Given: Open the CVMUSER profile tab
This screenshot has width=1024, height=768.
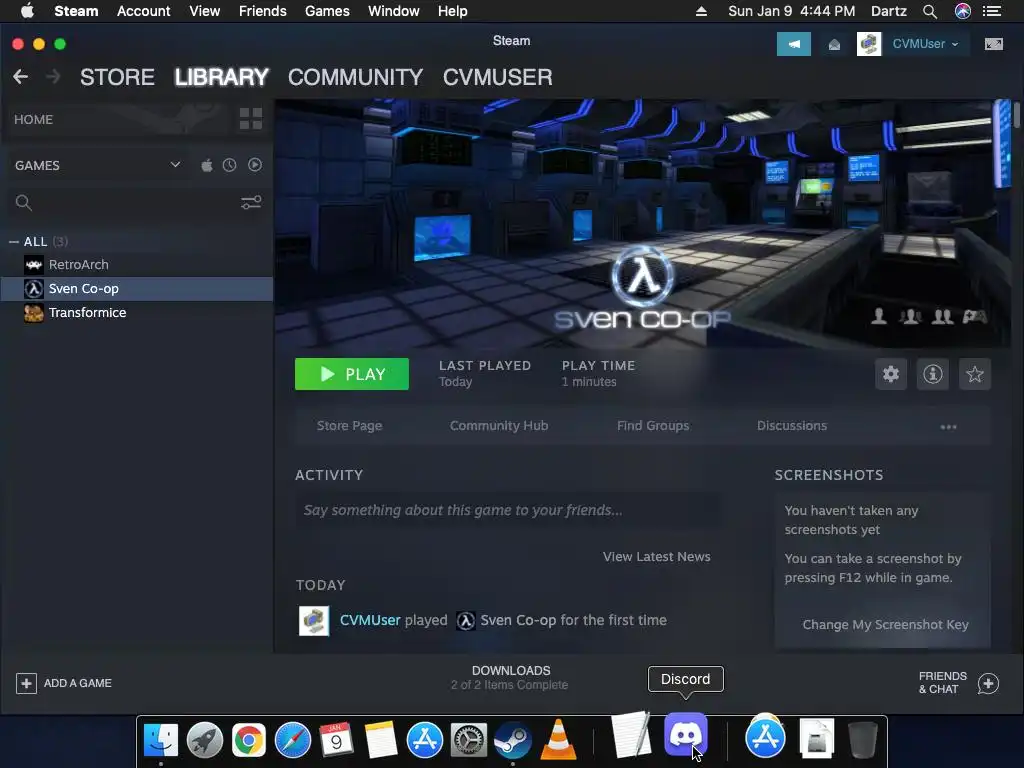Looking at the screenshot, I should click(x=498, y=77).
